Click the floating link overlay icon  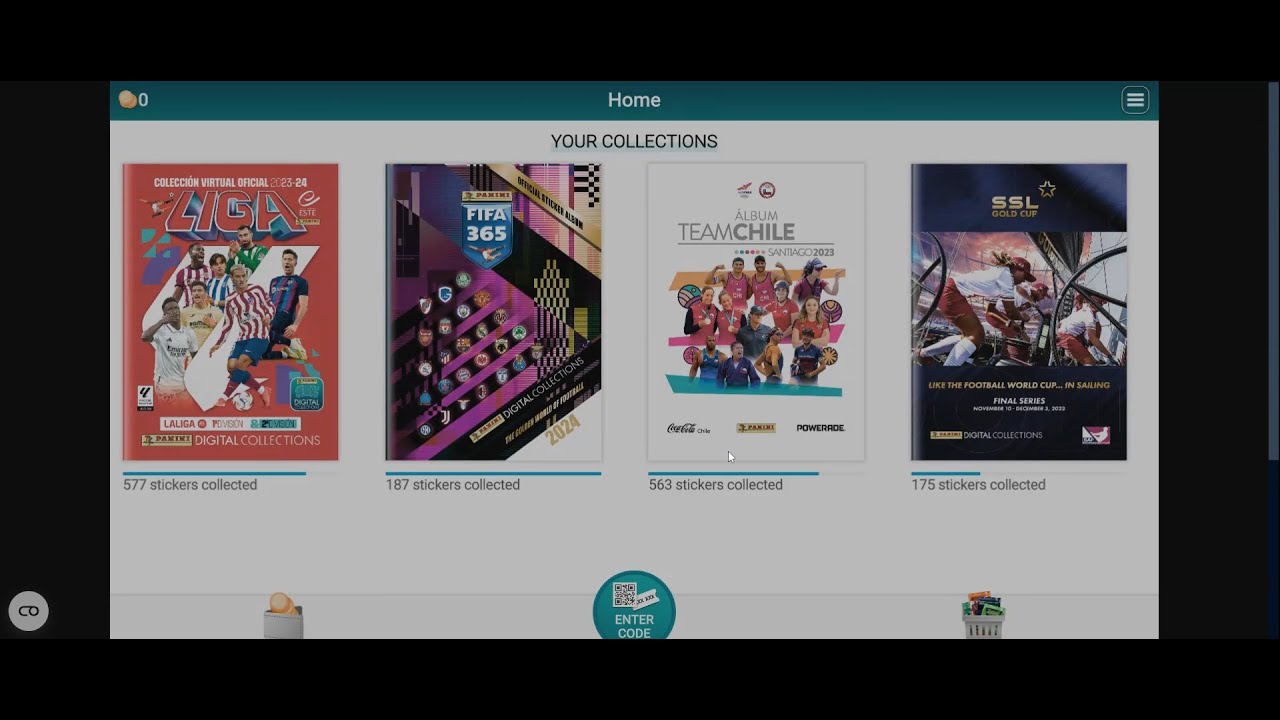[28, 611]
